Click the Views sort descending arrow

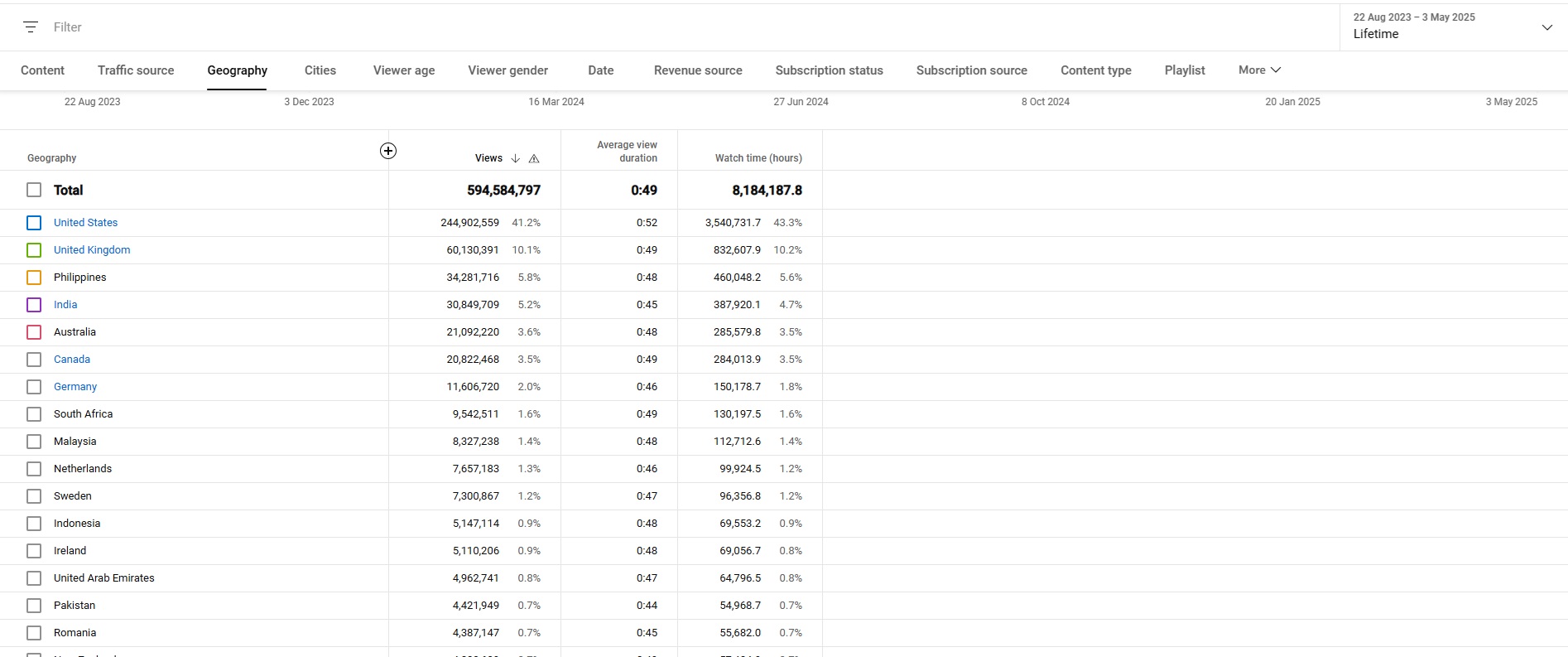click(x=515, y=158)
